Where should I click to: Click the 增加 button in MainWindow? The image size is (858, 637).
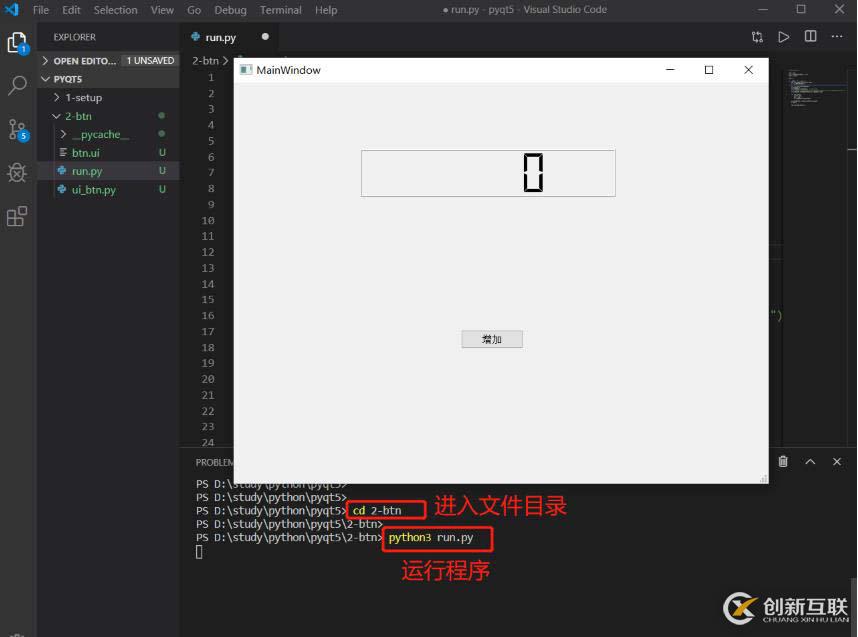pyautogui.click(x=492, y=339)
